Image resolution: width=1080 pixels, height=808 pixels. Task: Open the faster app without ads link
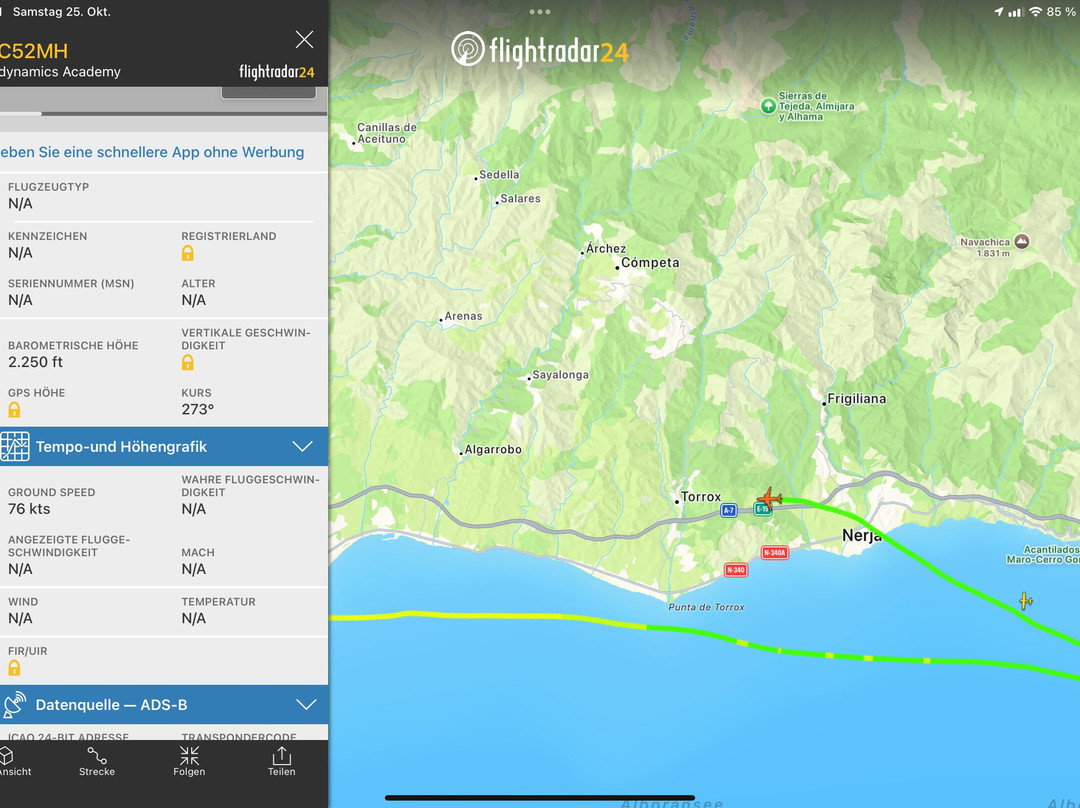[152, 152]
